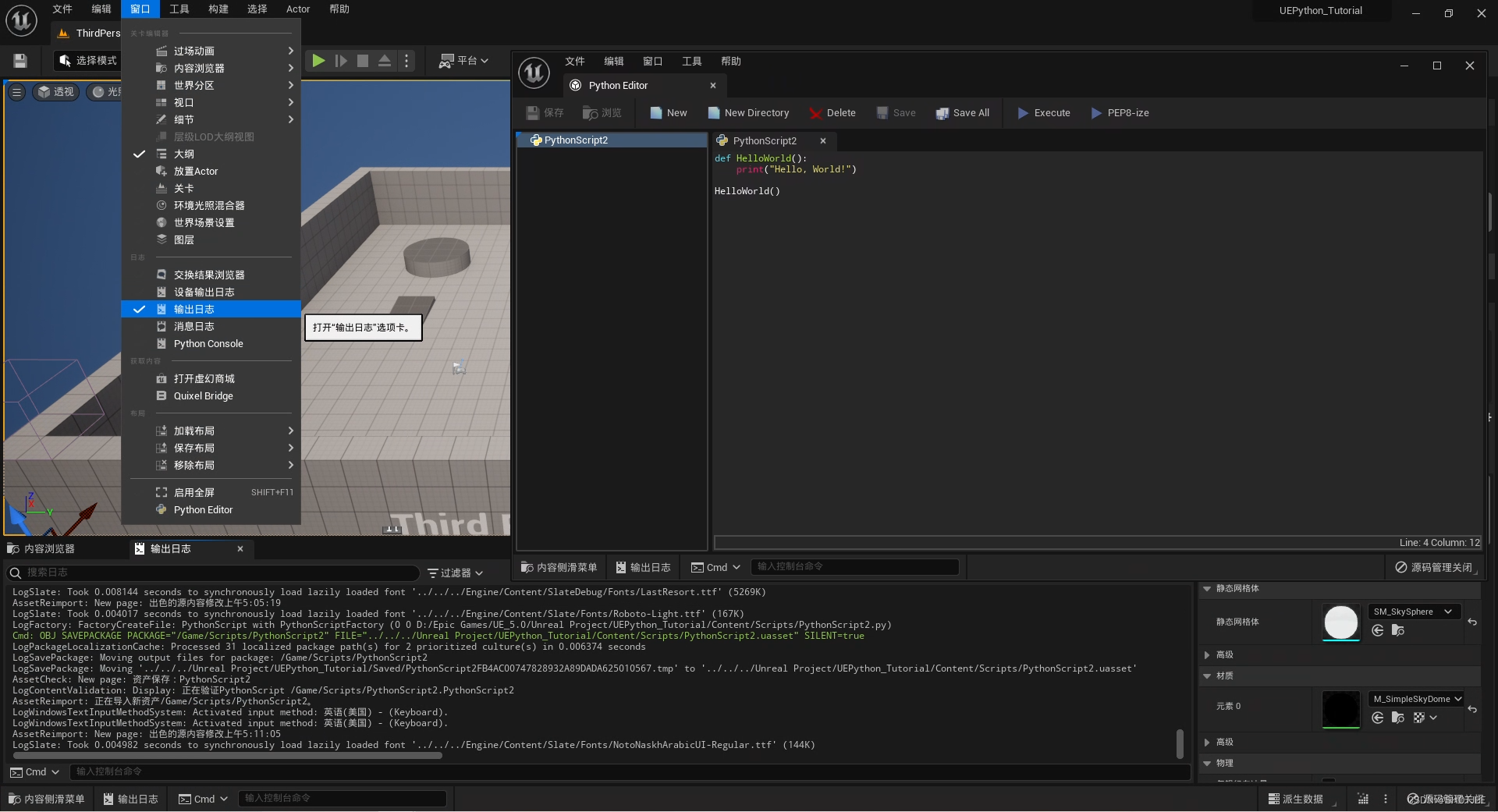Expand 视口 submenu
This screenshot has height=812, width=1498.
[x=211, y=103]
